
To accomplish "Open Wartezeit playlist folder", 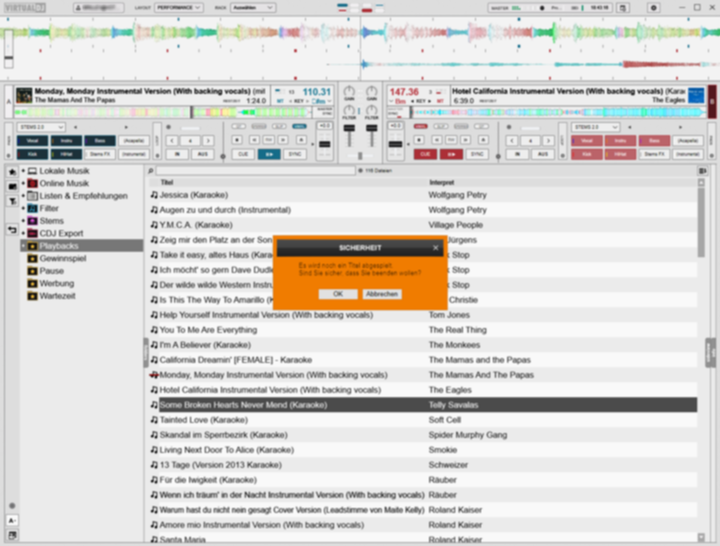I will 57,296.
